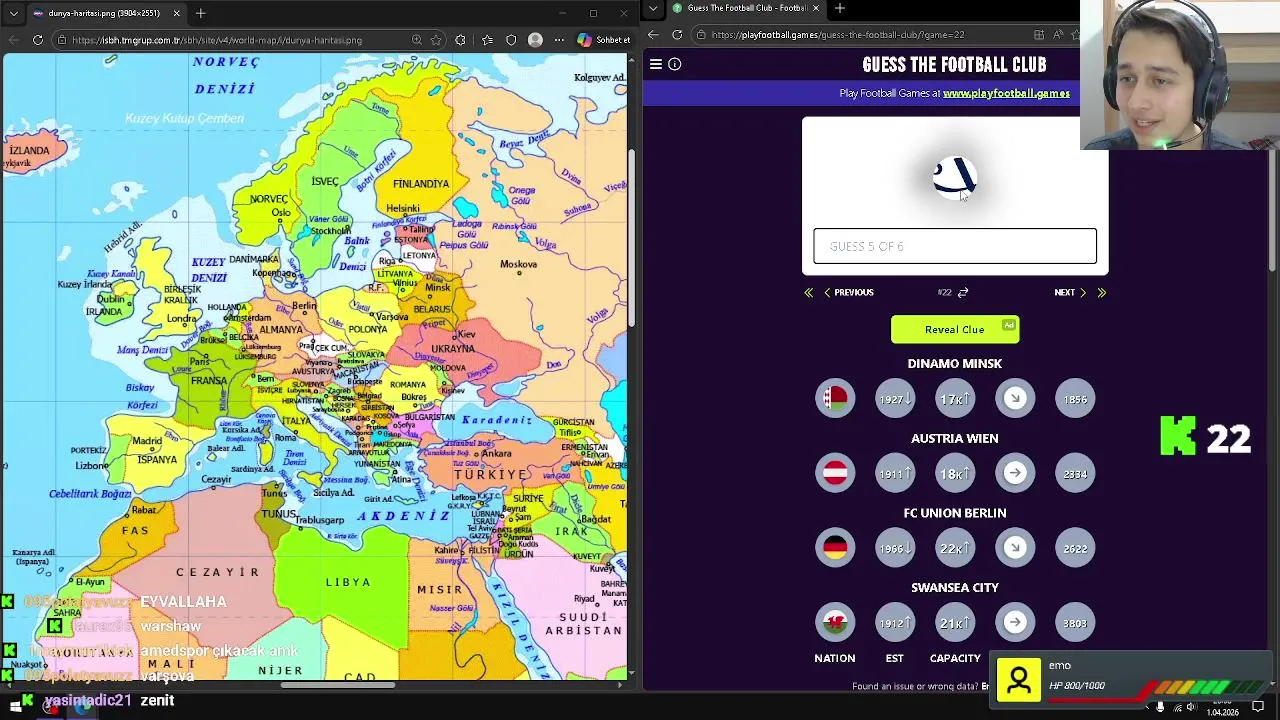Screen dimensions: 1280x720
Task: Click the 2622 distance circle for Union Berlin
Action: point(1075,548)
